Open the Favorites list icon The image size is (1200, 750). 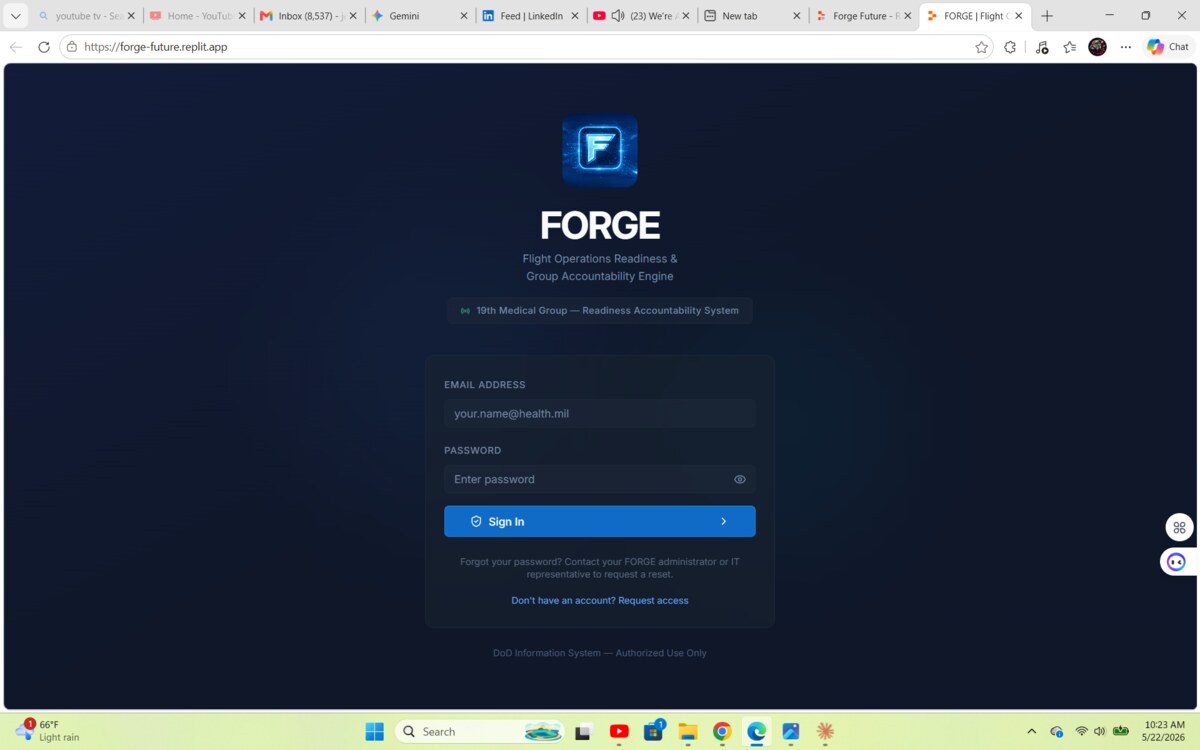(x=1069, y=47)
